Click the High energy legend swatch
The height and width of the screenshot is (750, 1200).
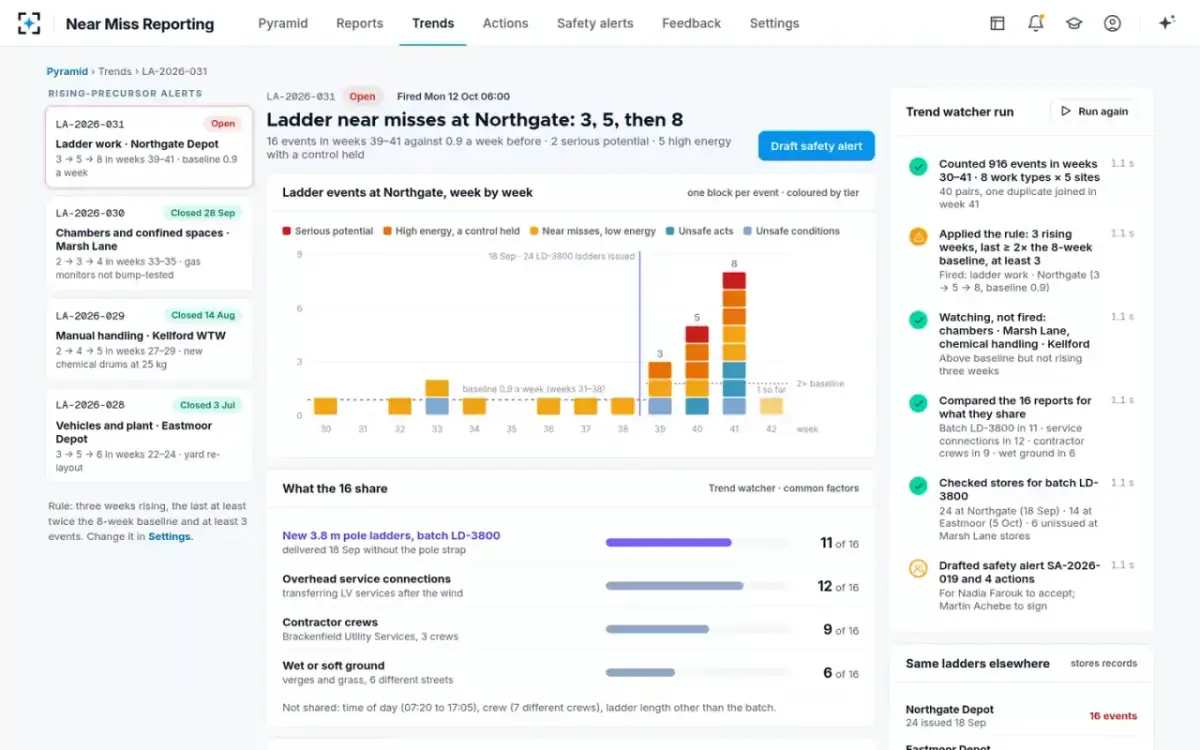click(387, 231)
